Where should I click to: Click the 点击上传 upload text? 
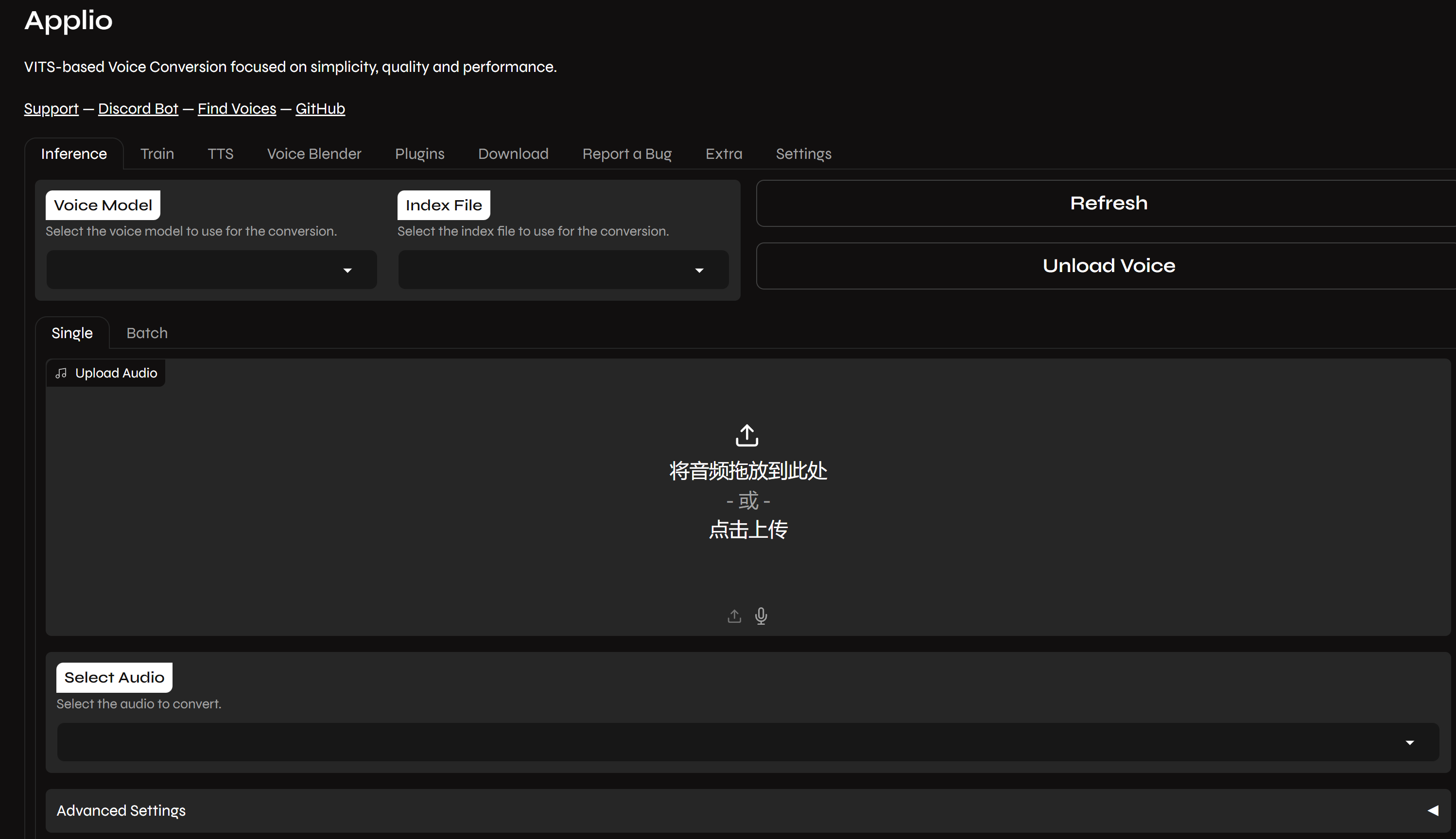[748, 530]
